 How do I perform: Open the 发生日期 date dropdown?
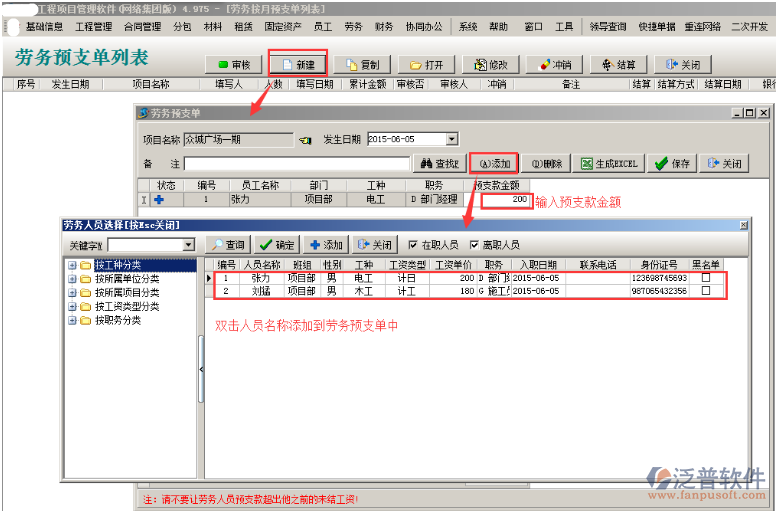click(452, 139)
